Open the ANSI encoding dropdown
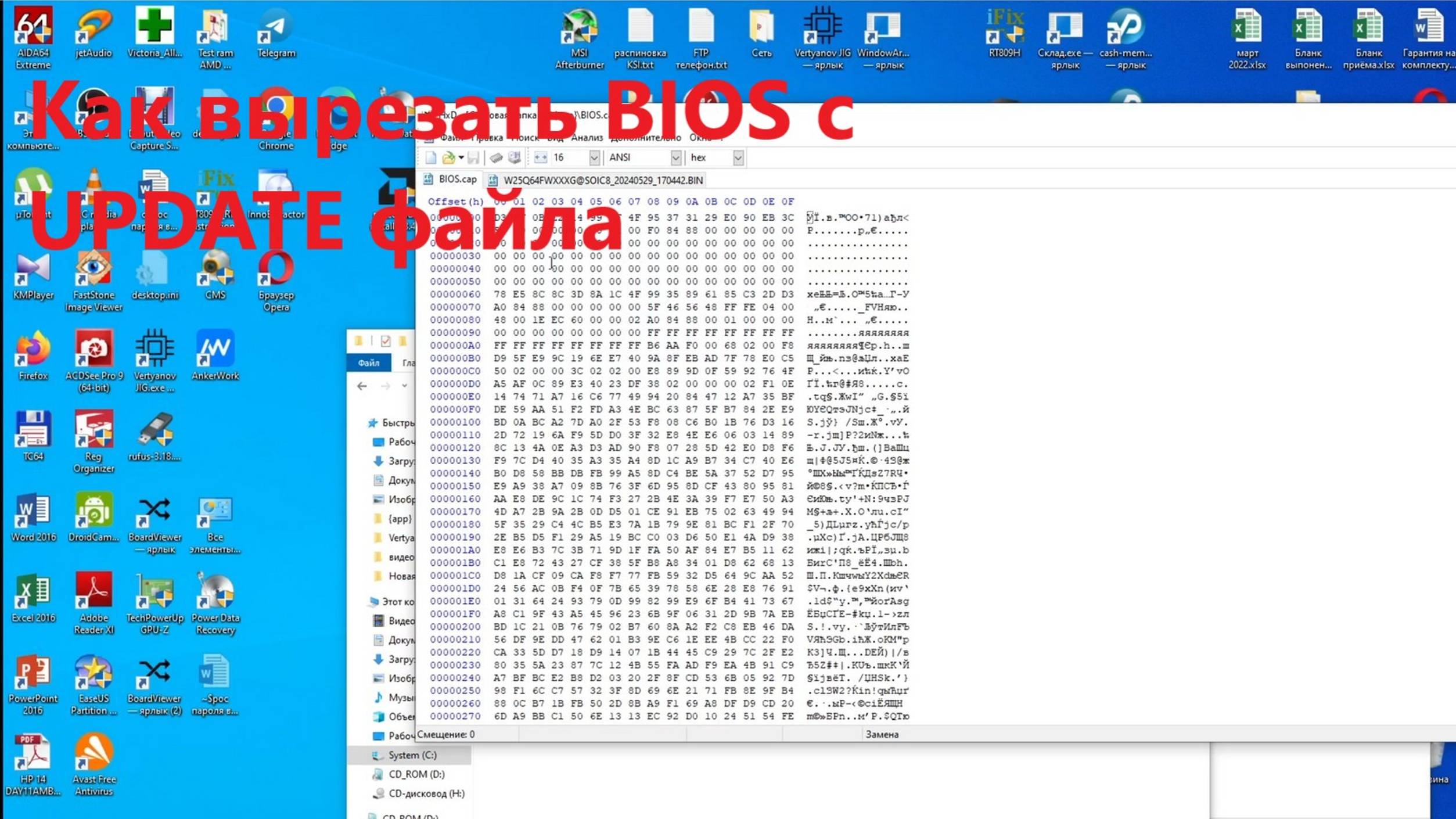Screen dimensions: 1456x819 675,158
